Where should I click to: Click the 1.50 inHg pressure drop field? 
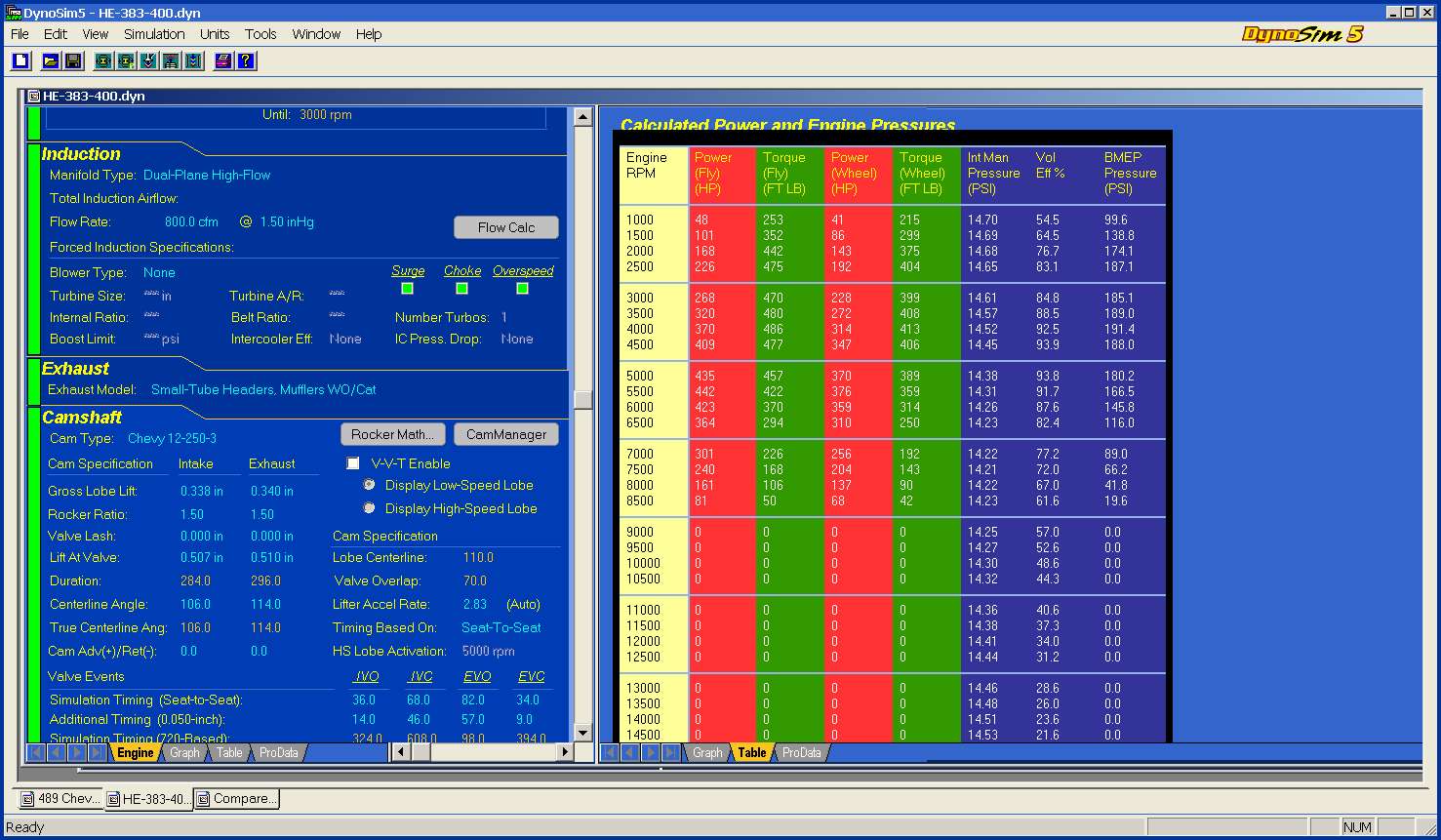tap(287, 221)
